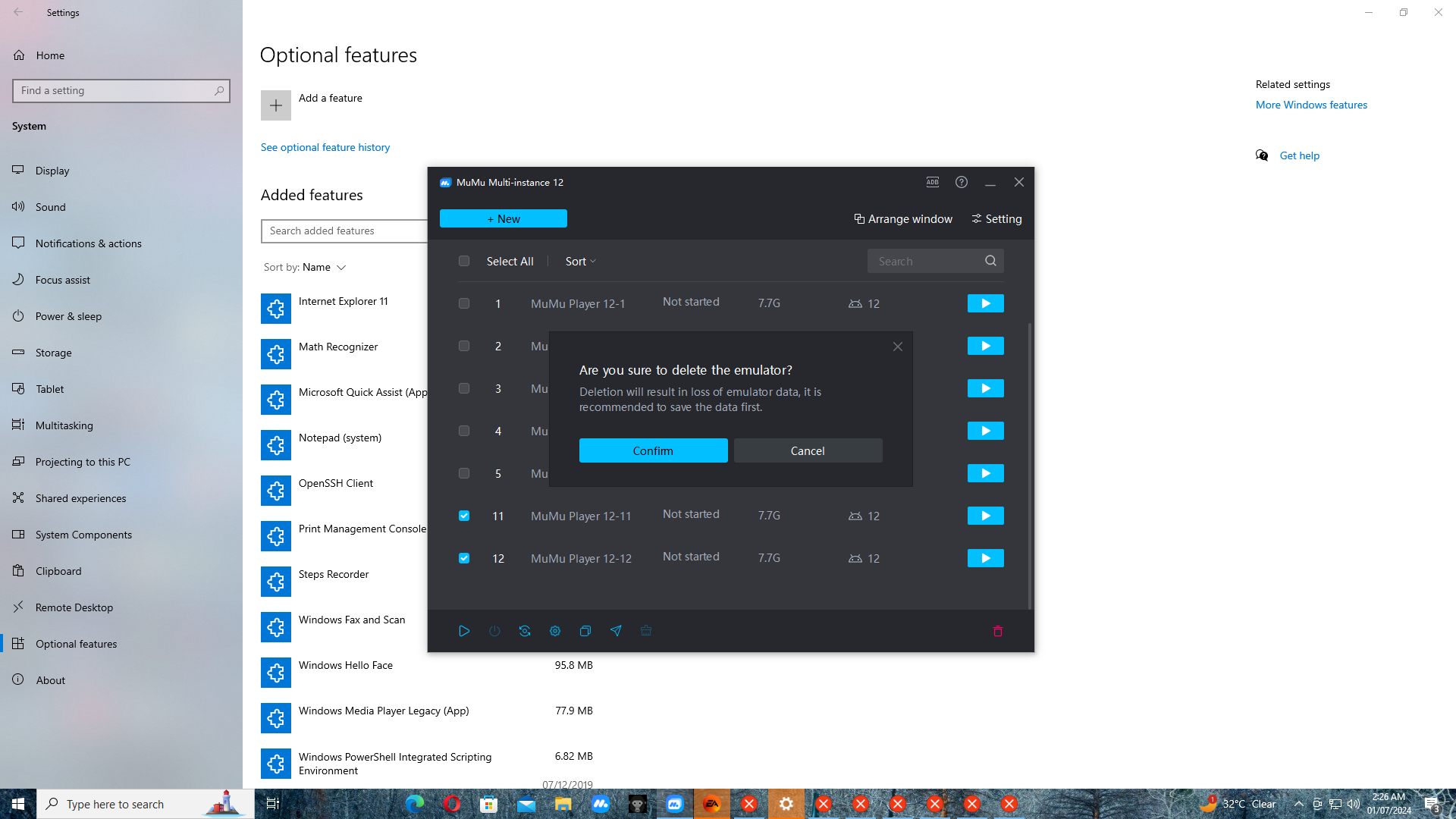
Task: Click the cleanup broom icon in MuMu toolbar
Action: (x=646, y=631)
